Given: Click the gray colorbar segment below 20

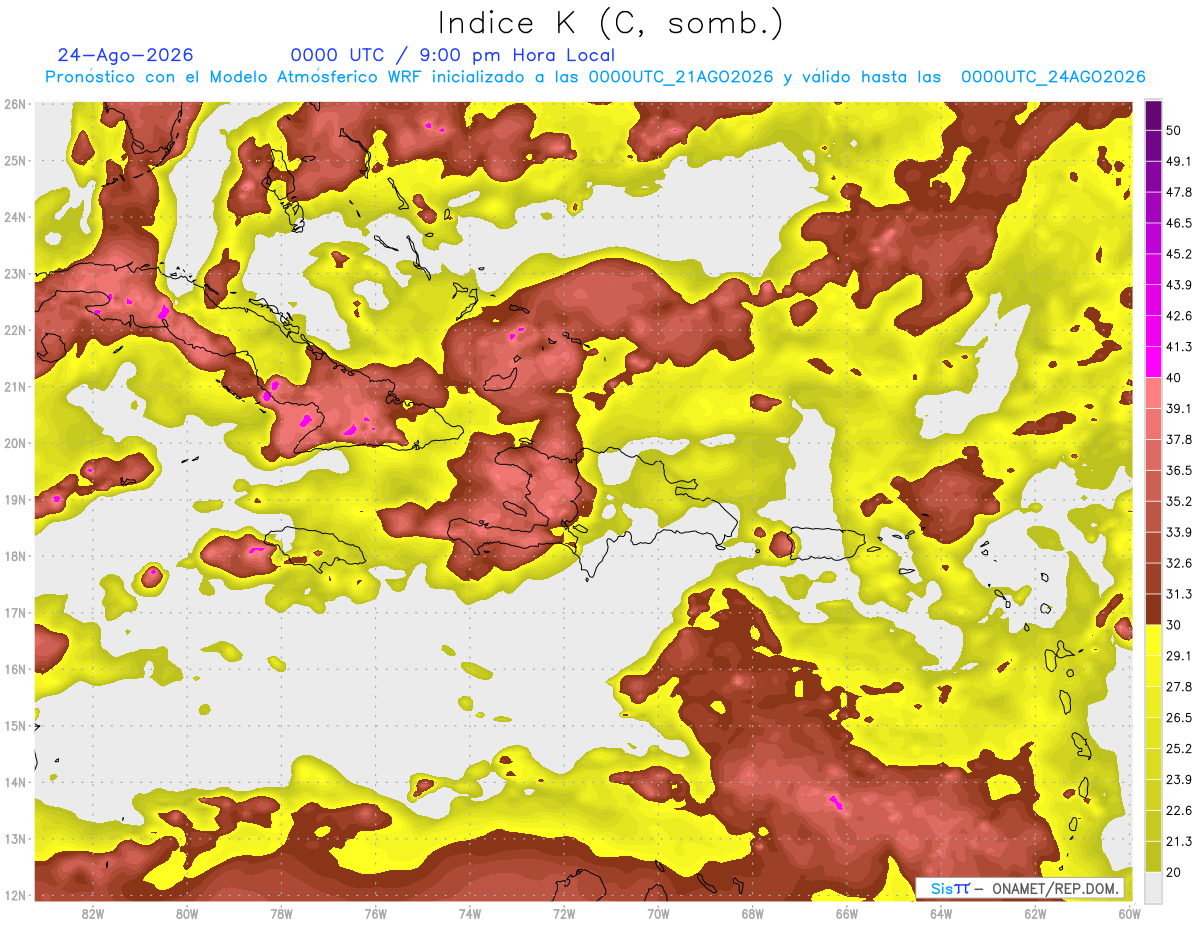Looking at the screenshot, I should pyautogui.click(x=1153, y=887).
